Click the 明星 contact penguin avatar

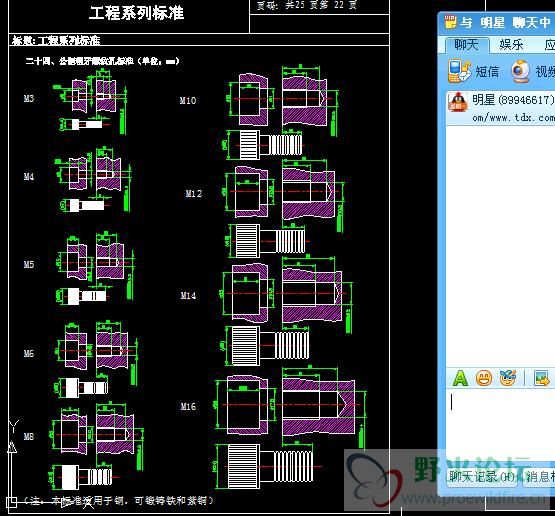458,102
